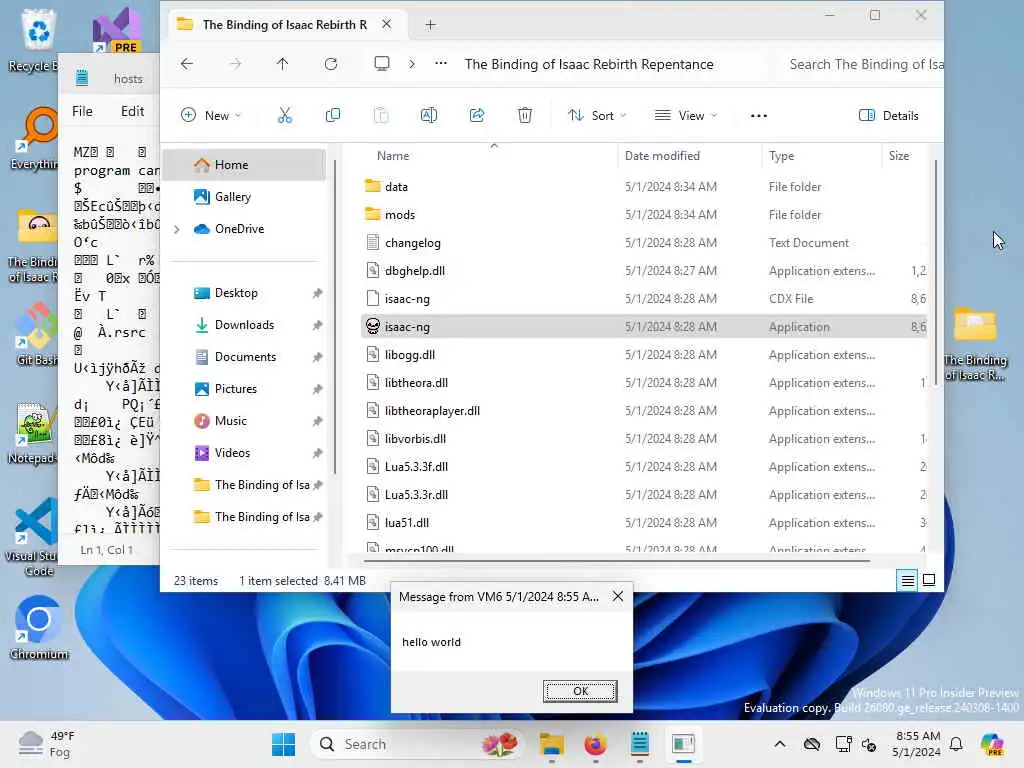
Task: Click the weather widget showing 49°F Fog
Action: pos(47,744)
